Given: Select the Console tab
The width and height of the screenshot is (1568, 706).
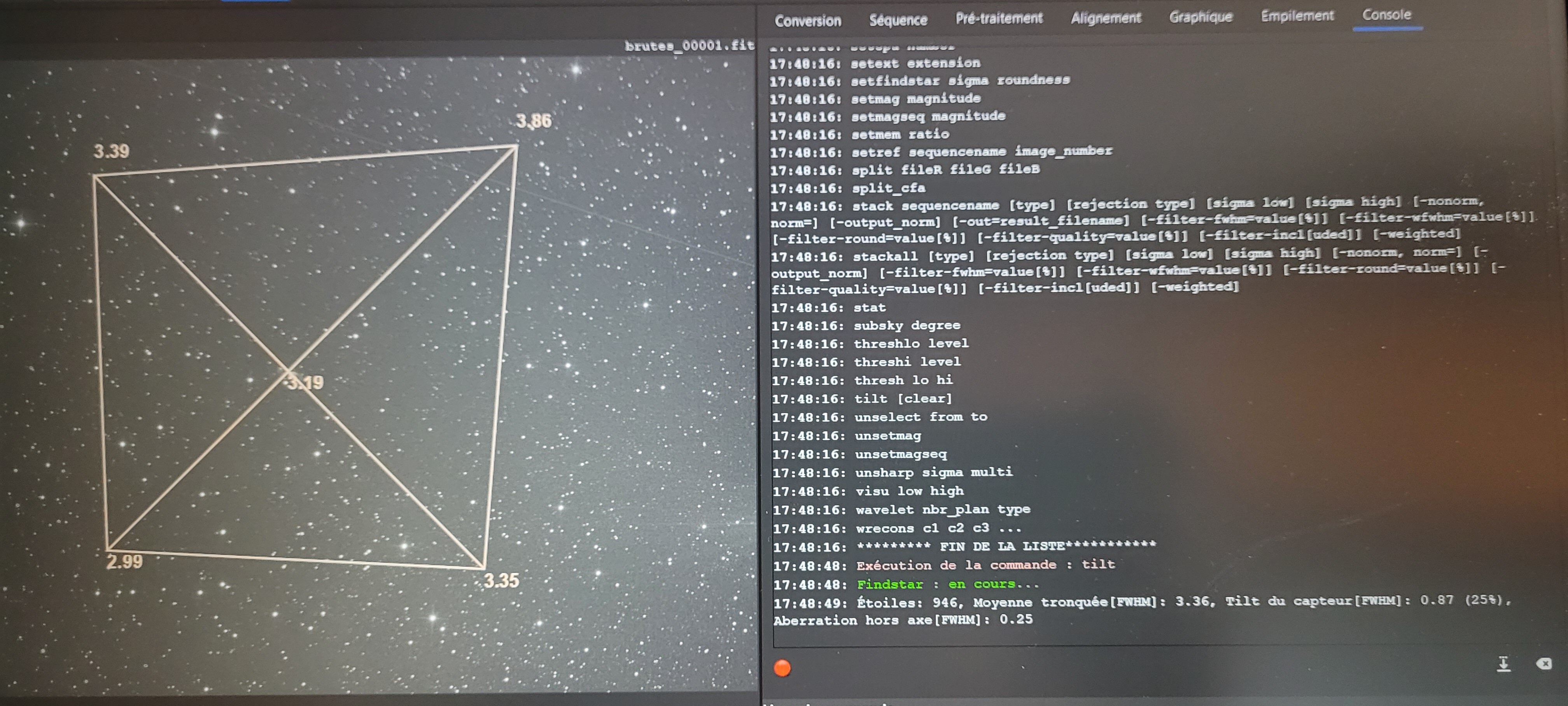Looking at the screenshot, I should pyautogui.click(x=1387, y=15).
